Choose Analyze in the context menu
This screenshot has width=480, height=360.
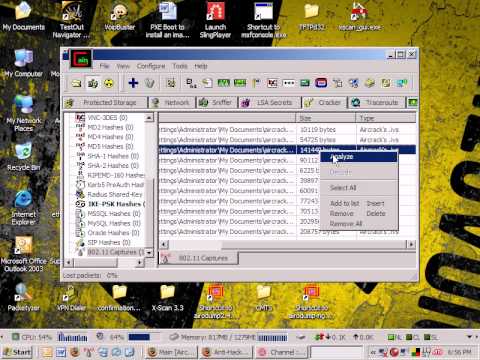point(359,157)
